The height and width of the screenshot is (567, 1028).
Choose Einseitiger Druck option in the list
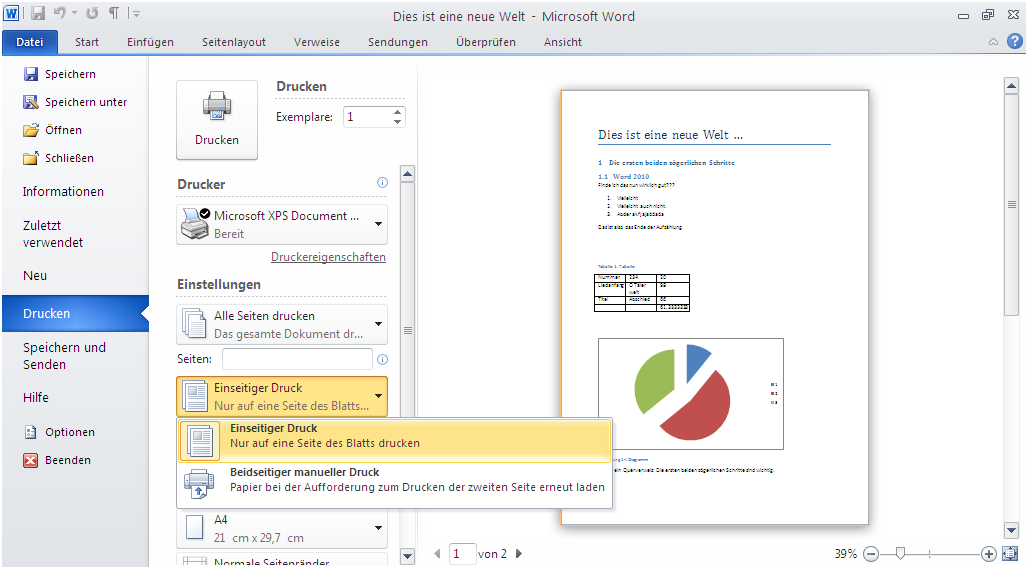tap(395, 440)
